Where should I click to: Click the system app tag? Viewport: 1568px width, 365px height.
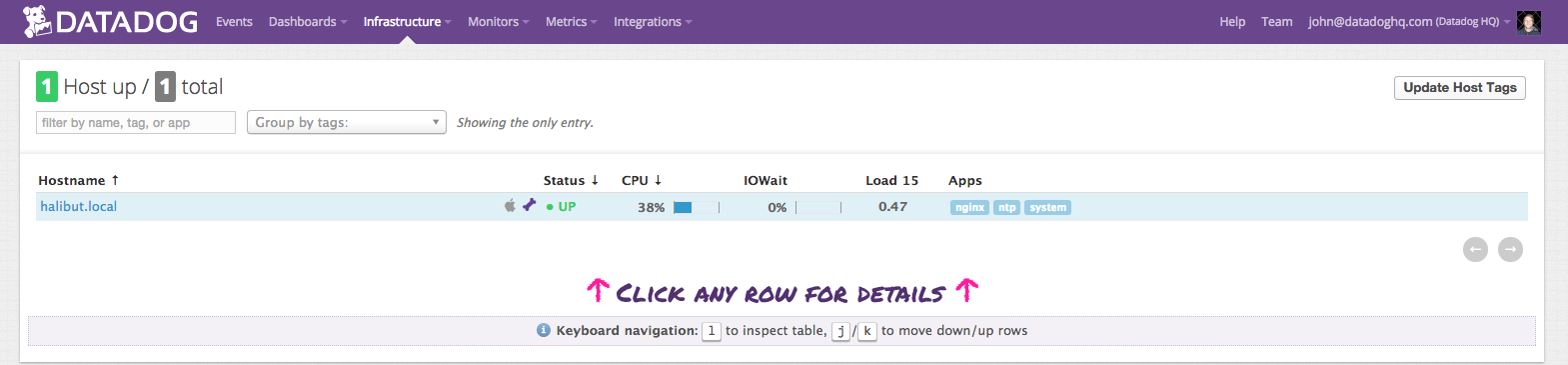point(1047,208)
